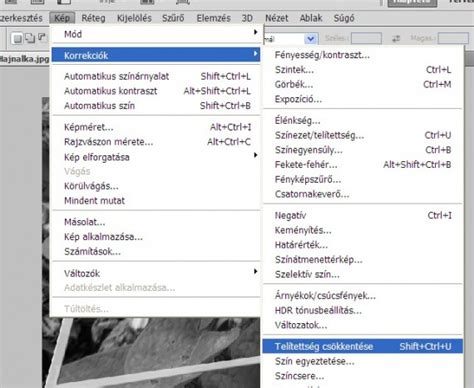
Task: Open Számítások dialog
Action: point(156,251)
